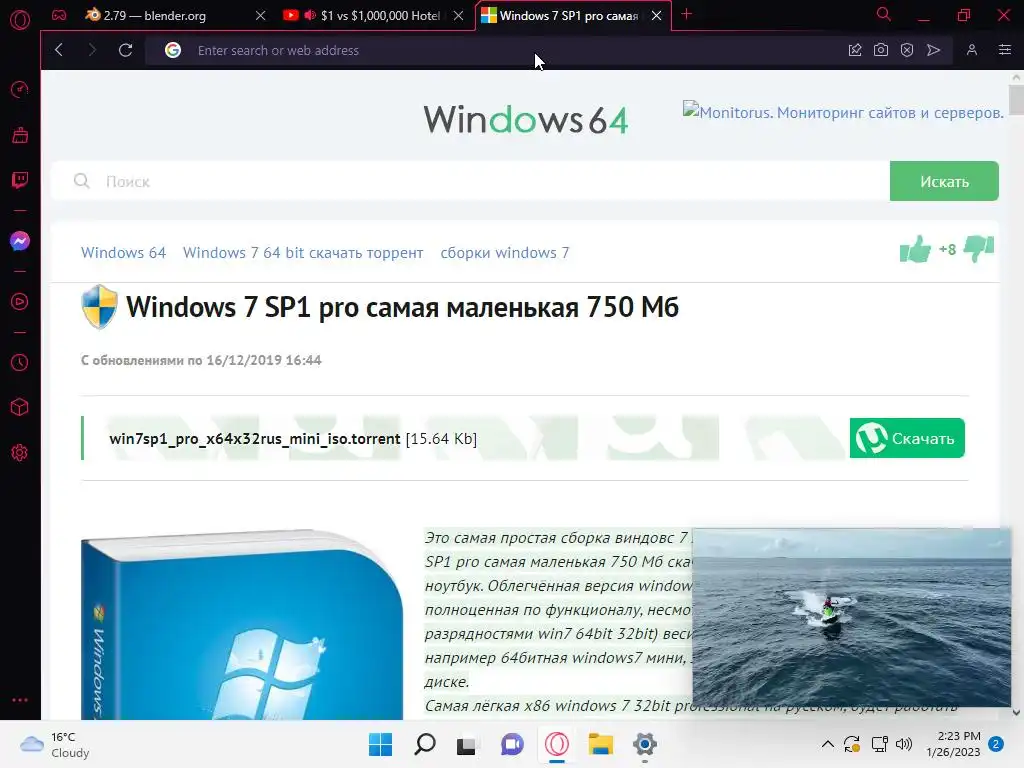Click the win7sp1_pro_x64x32rus_mini_iso.torrent file name
Screen dimensions: 1024x768
click(255, 438)
